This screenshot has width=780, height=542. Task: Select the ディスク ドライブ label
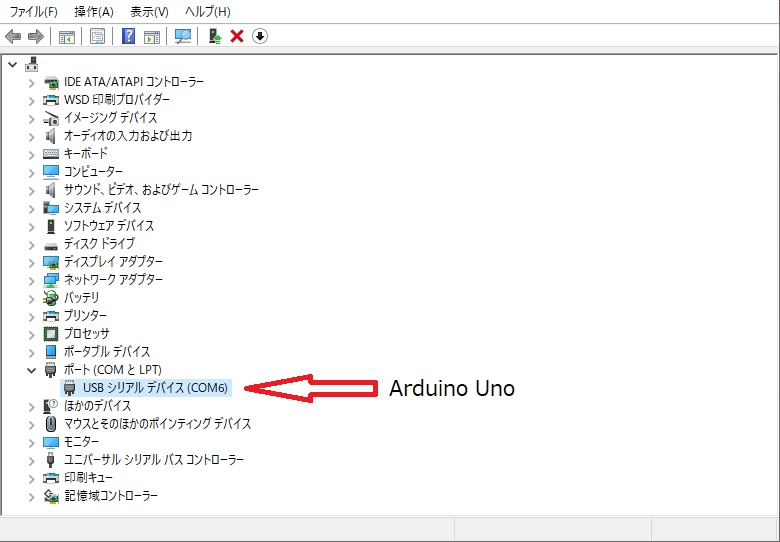[x=99, y=244]
